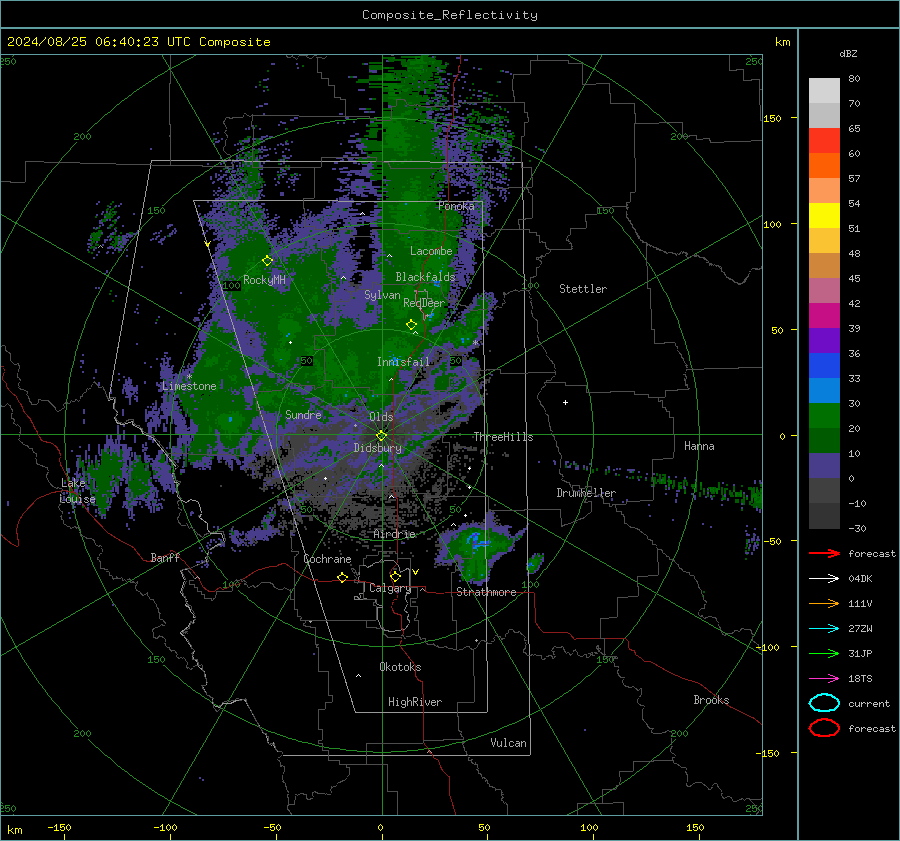Click the Olds city label
Image resolution: width=900 pixels, height=841 pixels.
pos(381,417)
